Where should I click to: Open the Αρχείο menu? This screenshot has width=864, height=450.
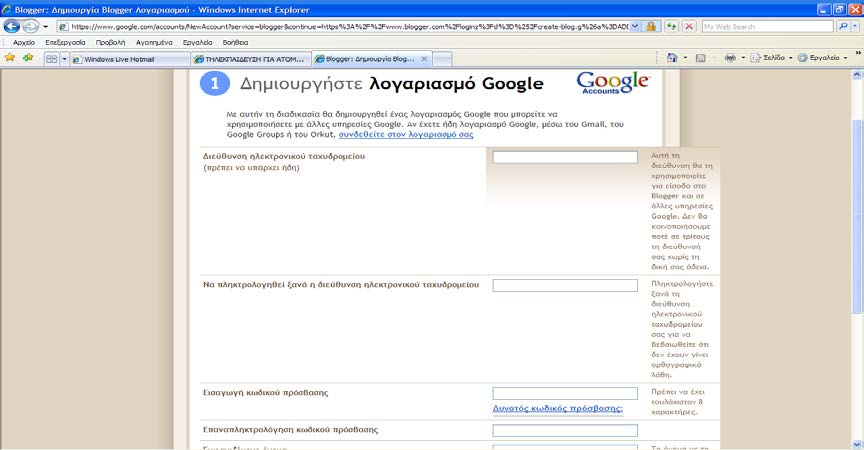(x=24, y=42)
